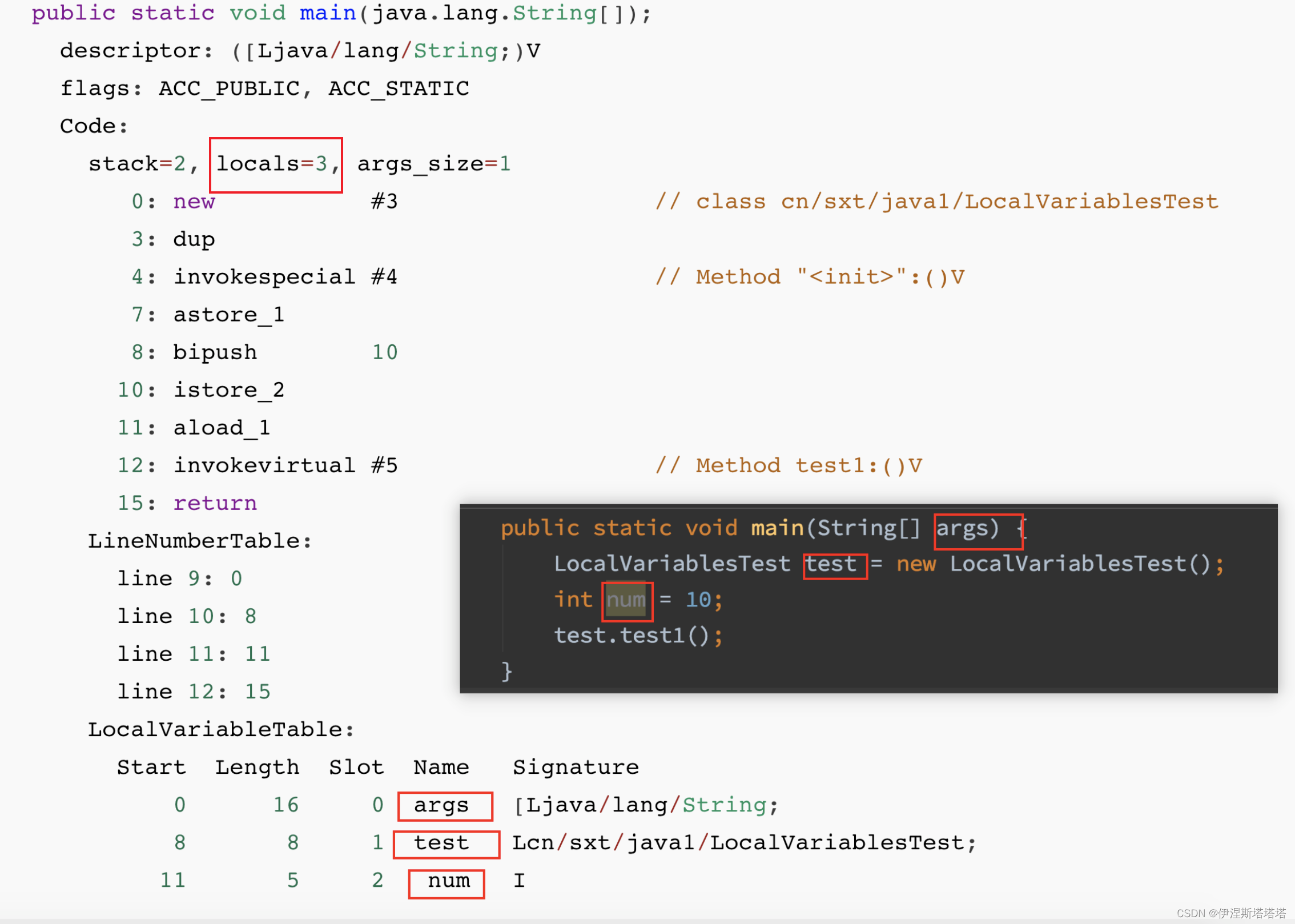
Task: Click the '15: return' instruction
Action: (x=187, y=503)
